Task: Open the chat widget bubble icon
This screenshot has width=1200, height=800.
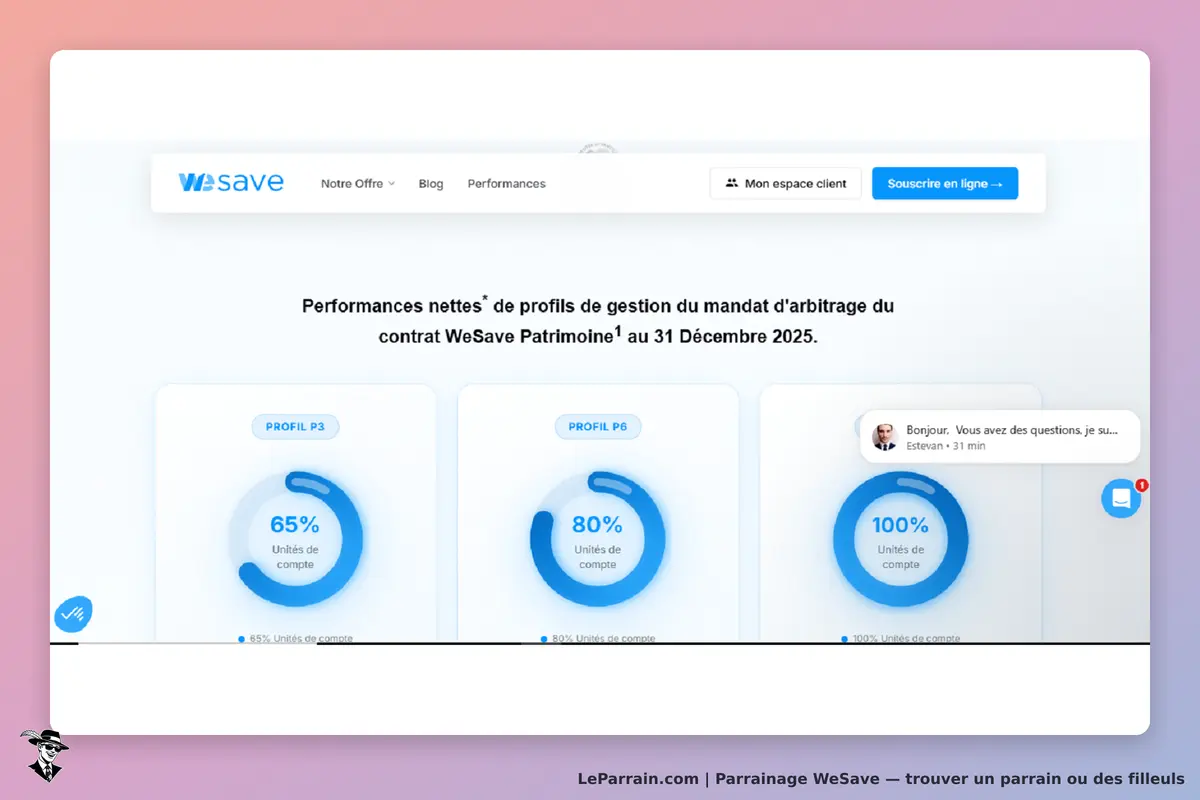Action: (x=1121, y=498)
